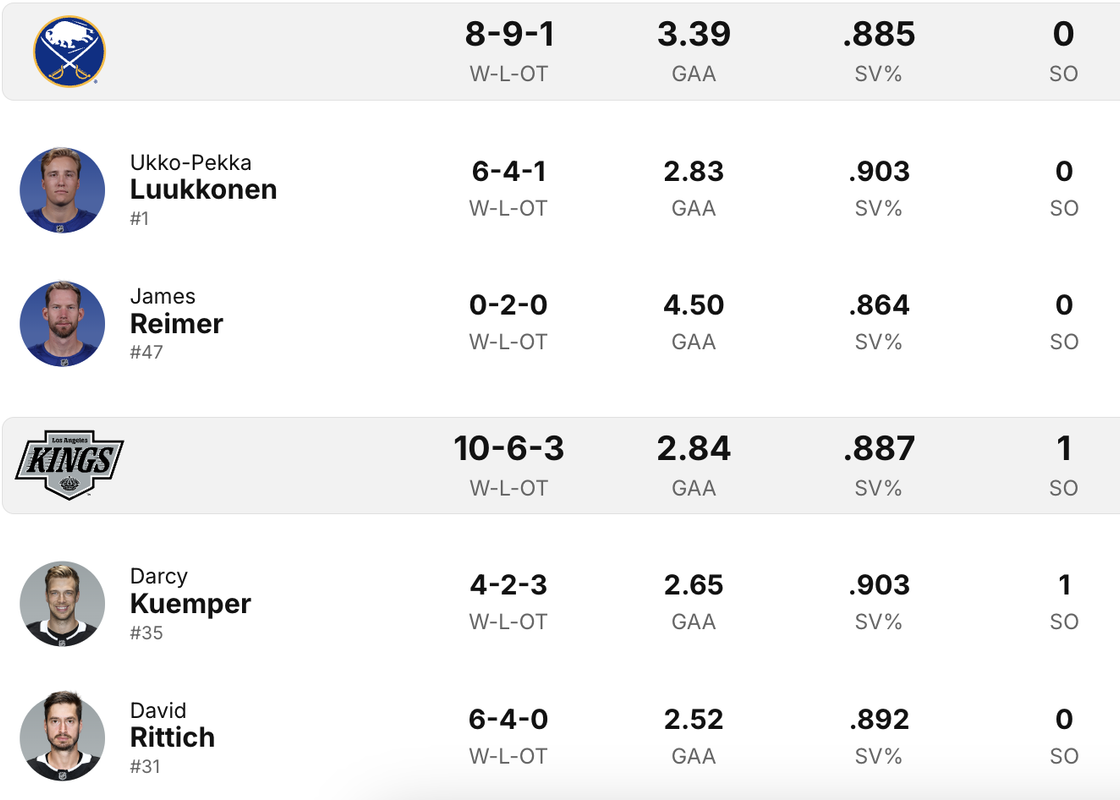Screen dimensions: 1120x800
Task: Click the Los Angeles Kings logo
Action: (x=69, y=465)
